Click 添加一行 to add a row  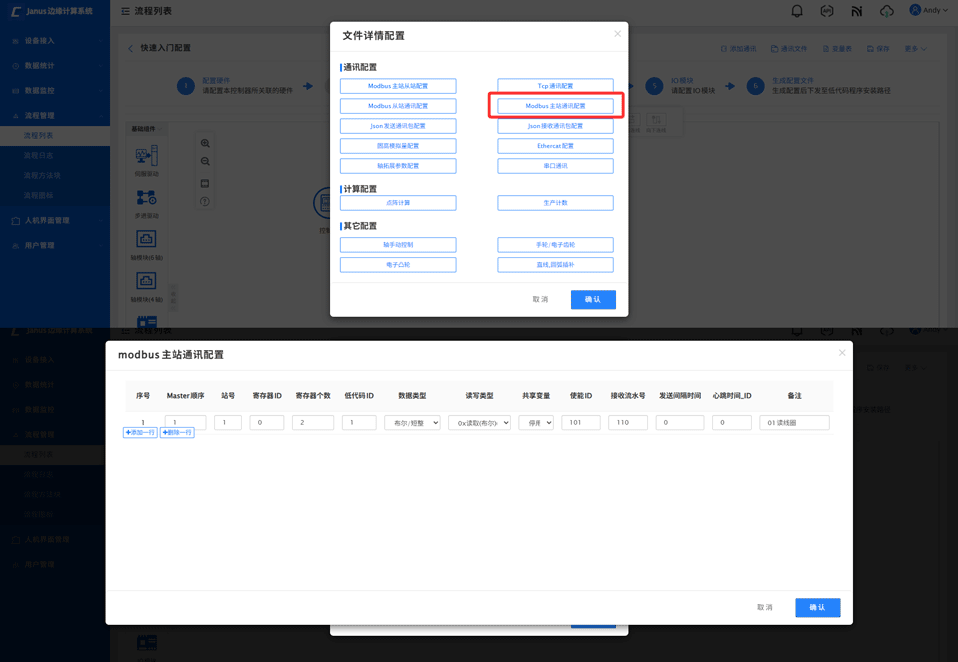click(x=140, y=433)
